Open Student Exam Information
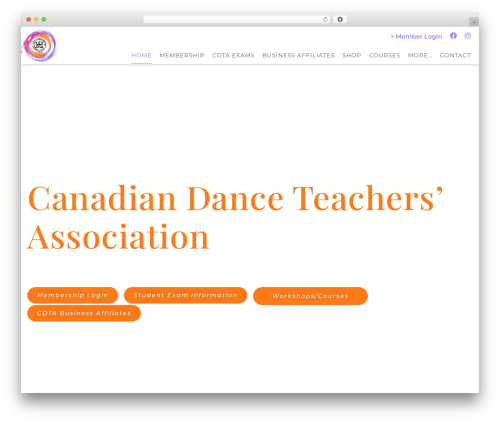The width and height of the screenshot is (500, 423). (x=185, y=295)
